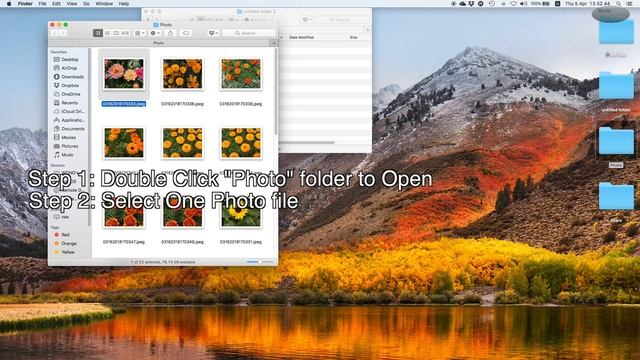This screenshot has height=360, width=640.
Task: Click the Size column header in back window
Action: [353, 37]
